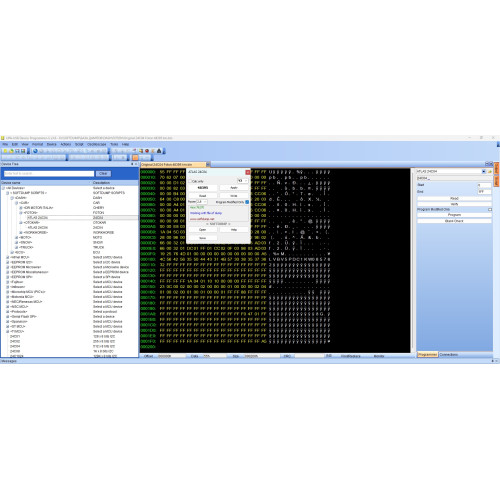Image resolution: width=500 pixels, height=500 pixels.
Task: Click the vertical scrollbar of hex view
Action: 412,260
